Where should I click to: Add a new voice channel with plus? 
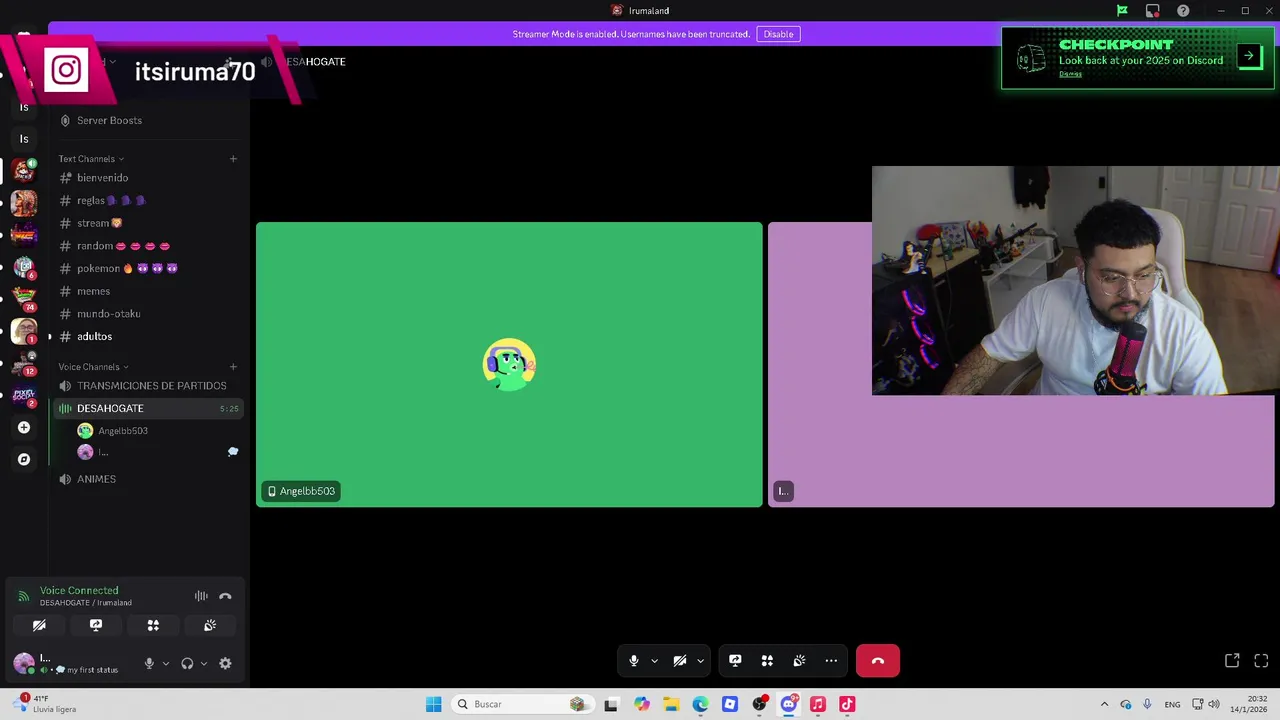[x=233, y=367]
